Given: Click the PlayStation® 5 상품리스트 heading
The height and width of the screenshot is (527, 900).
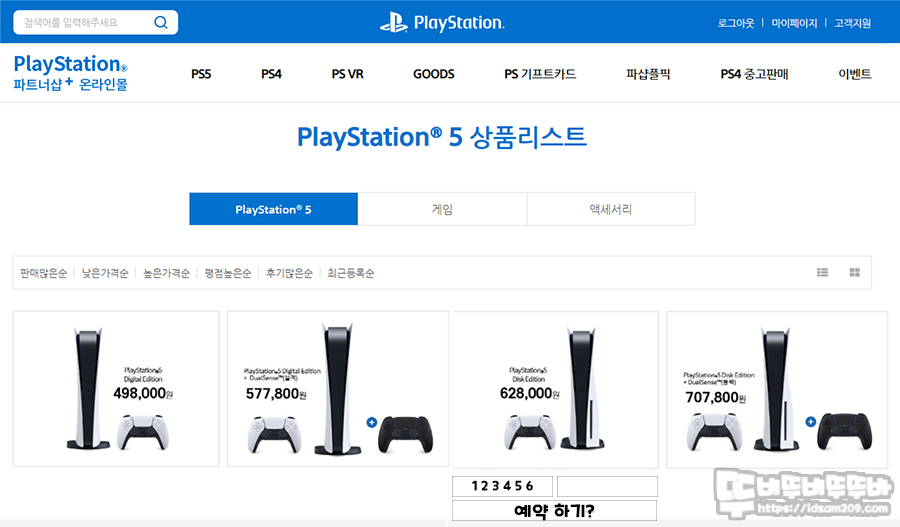Looking at the screenshot, I should click(442, 137).
